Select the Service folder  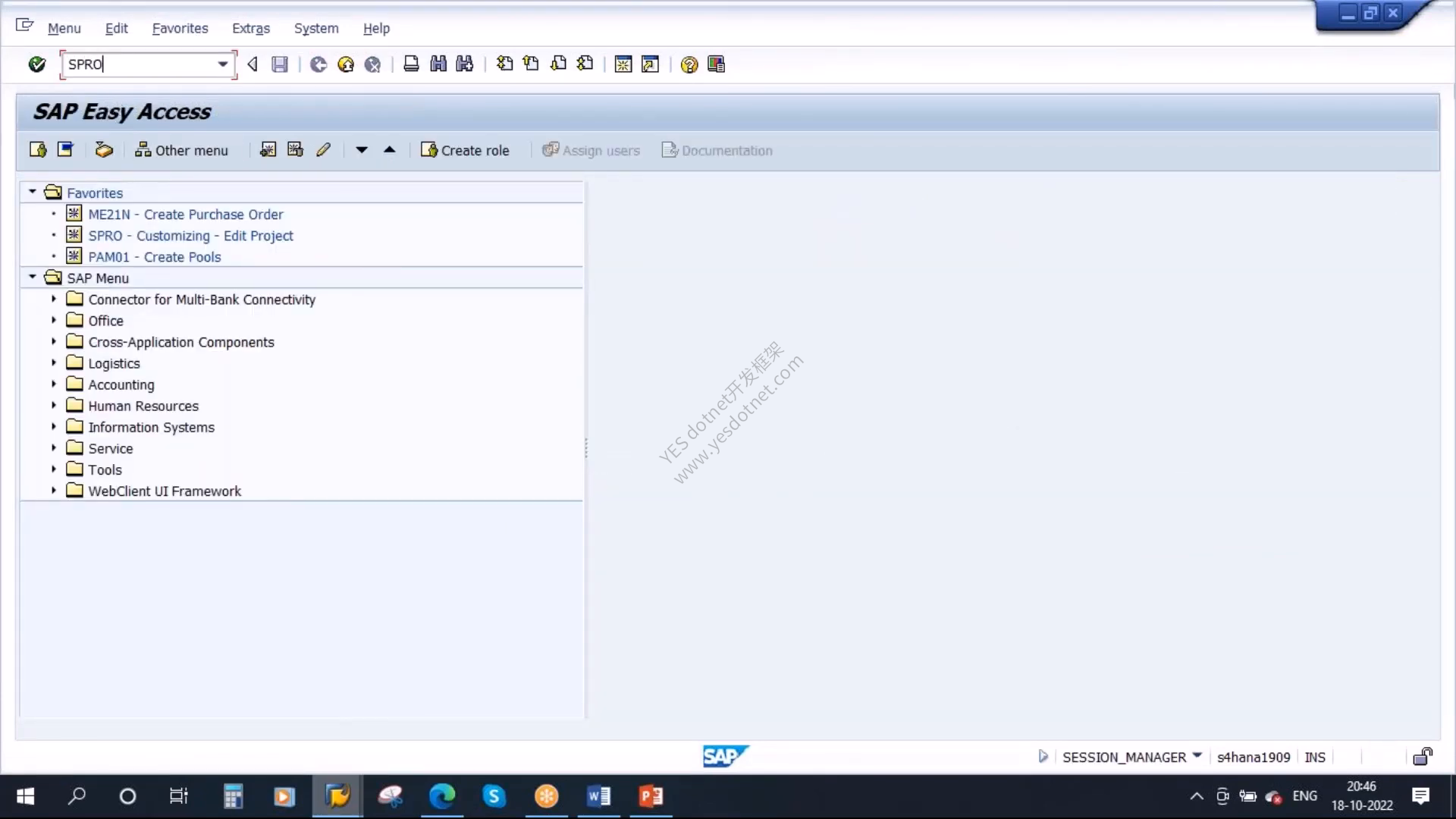click(x=111, y=448)
